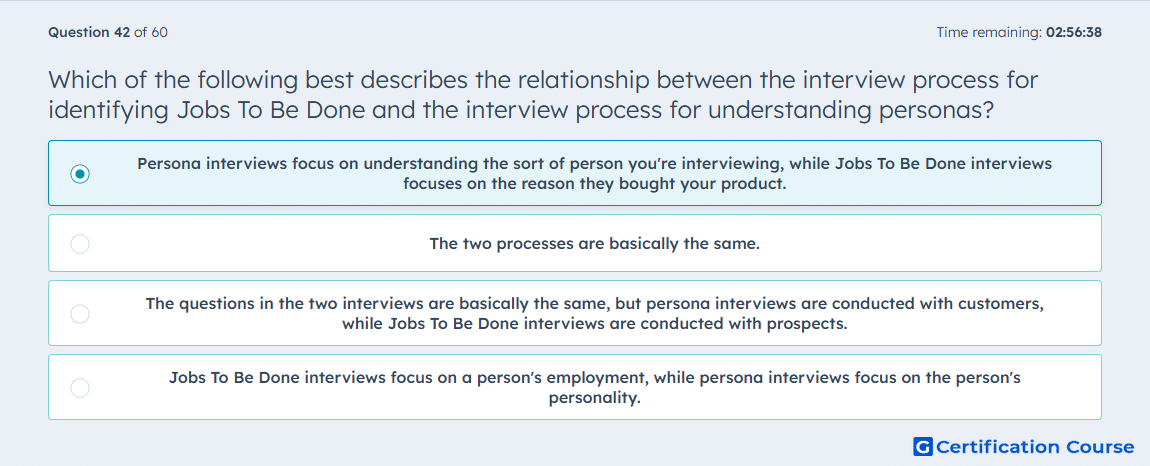Choose the radio for 'questions in the two interviews' answer
The height and width of the screenshot is (466, 1150).
tap(80, 313)
